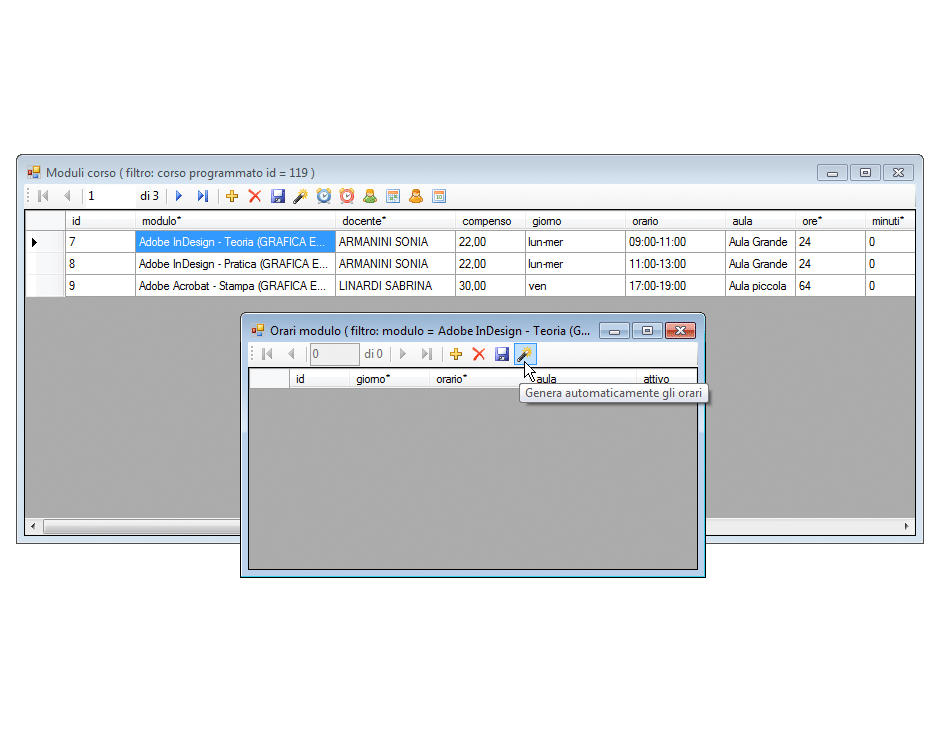Generate schedules with wand in Orari modulo
The width and height of the screenshot is (940, 732).
525,354
